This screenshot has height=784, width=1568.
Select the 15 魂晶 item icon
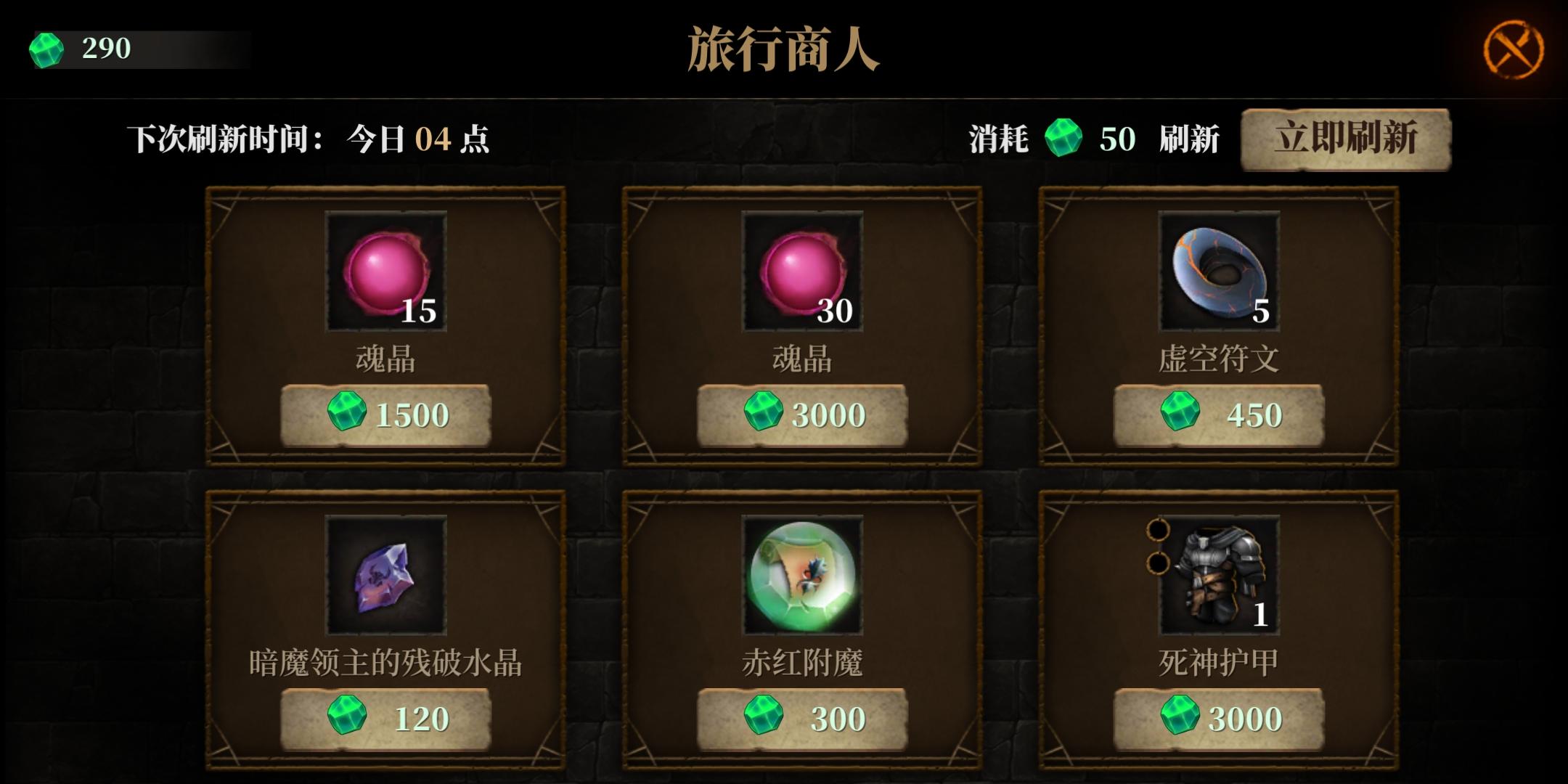386,271
